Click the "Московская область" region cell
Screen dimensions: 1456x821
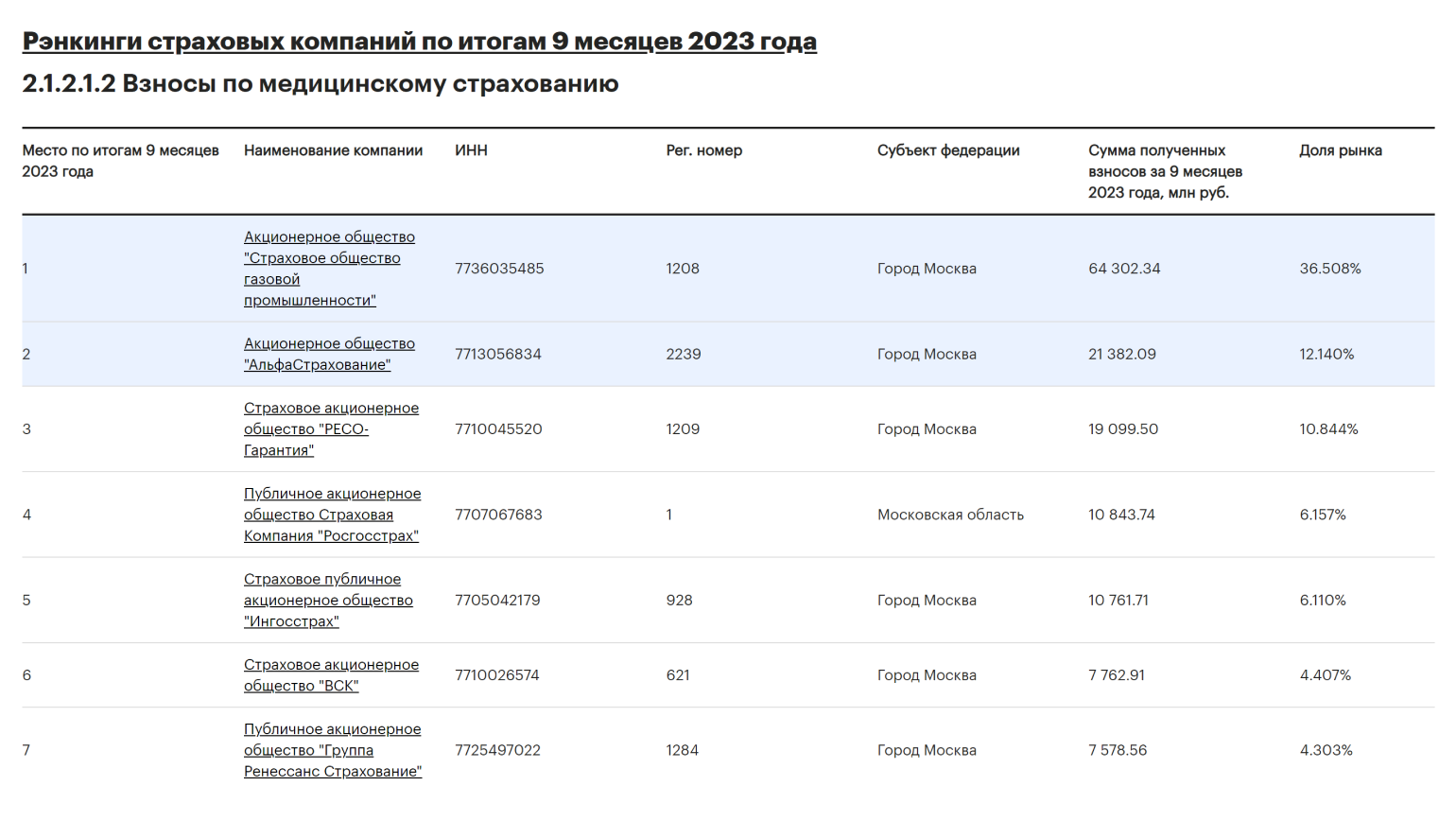[x=950, y=515]
